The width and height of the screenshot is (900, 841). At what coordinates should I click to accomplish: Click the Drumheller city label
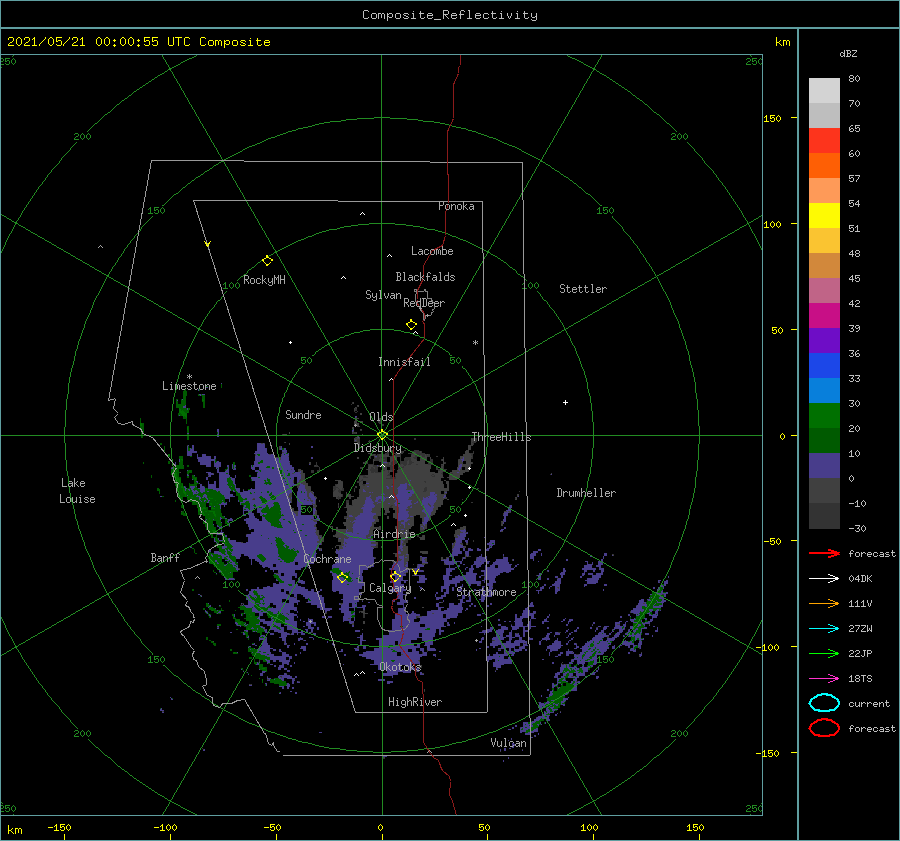[x=586, y=493]
